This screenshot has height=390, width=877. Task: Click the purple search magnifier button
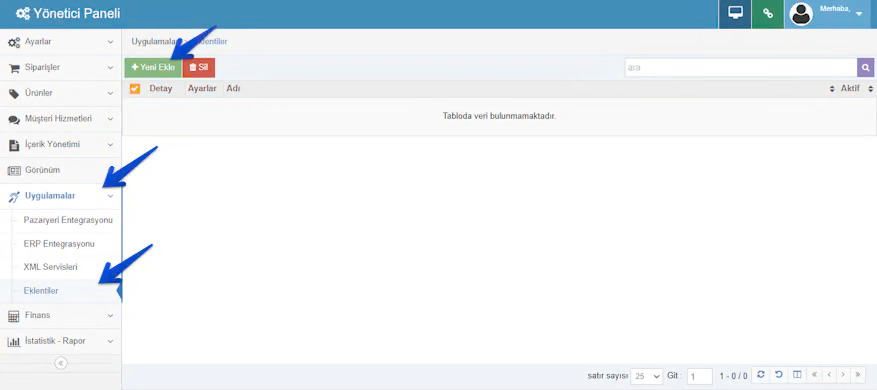pos(865,68)
